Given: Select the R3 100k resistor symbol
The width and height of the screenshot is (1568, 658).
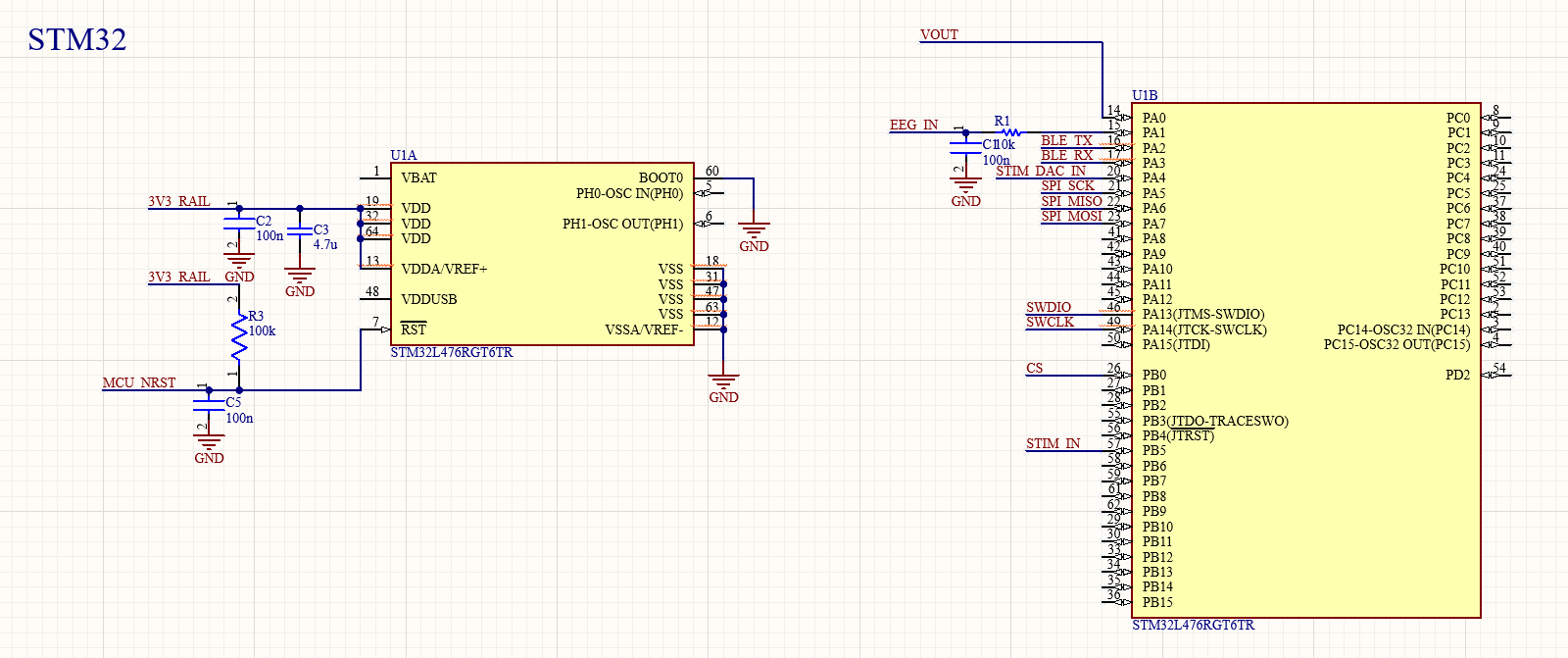Looking at the screenshot, I should pyautogui.click(x=239, y=335).
